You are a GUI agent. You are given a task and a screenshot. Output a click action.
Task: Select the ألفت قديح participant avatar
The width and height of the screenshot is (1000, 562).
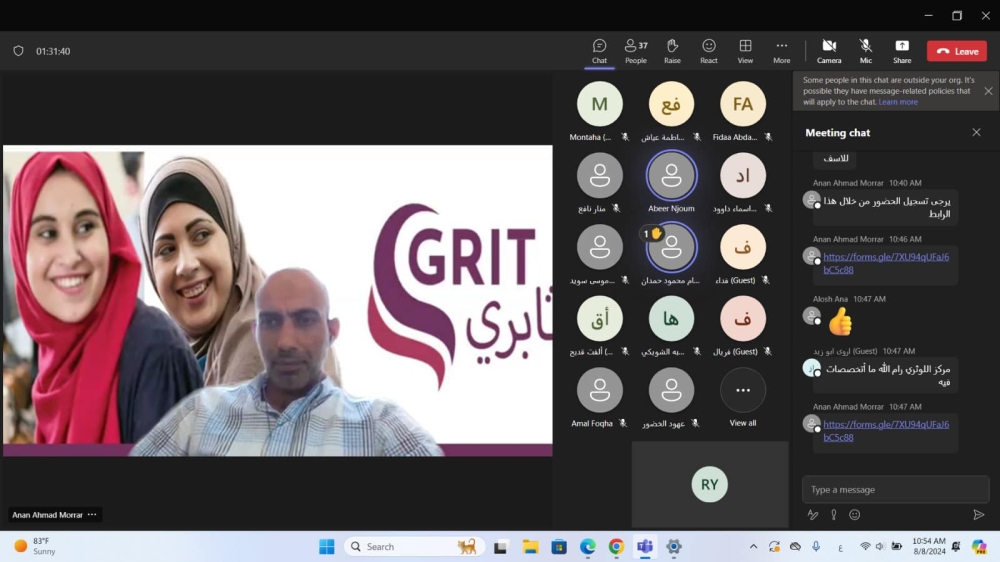click(599, 318)
